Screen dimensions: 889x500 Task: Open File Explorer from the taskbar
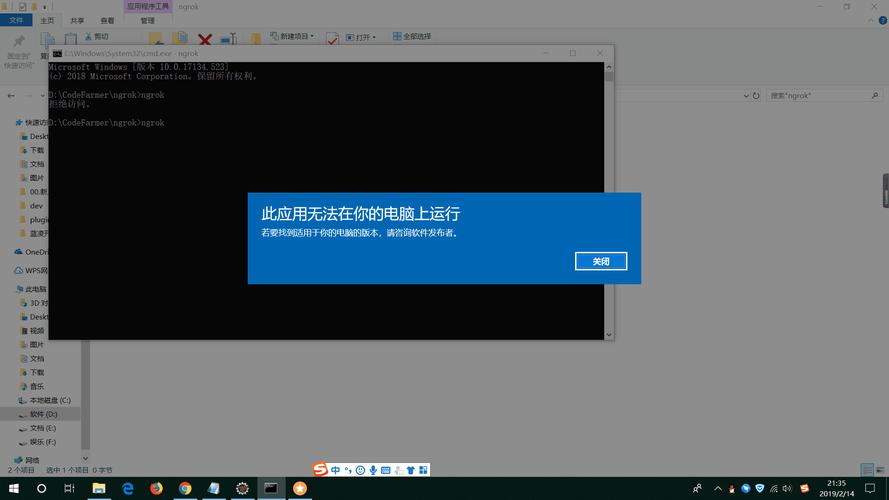(99, 488)
